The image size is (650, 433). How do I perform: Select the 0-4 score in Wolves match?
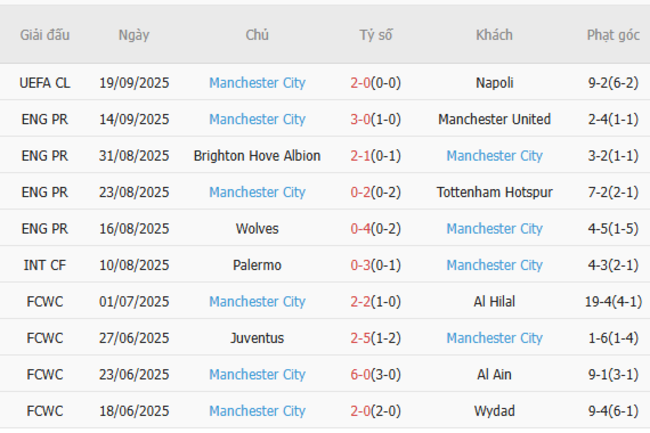(x=361, y=229)
